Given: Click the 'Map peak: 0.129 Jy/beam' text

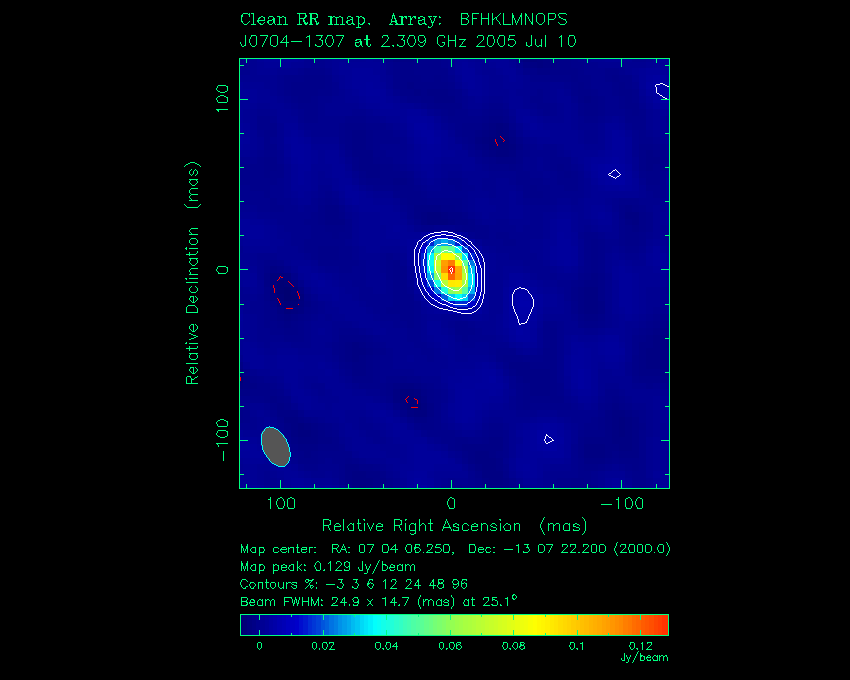Looking at the screenshot, I should pos(327,567).
